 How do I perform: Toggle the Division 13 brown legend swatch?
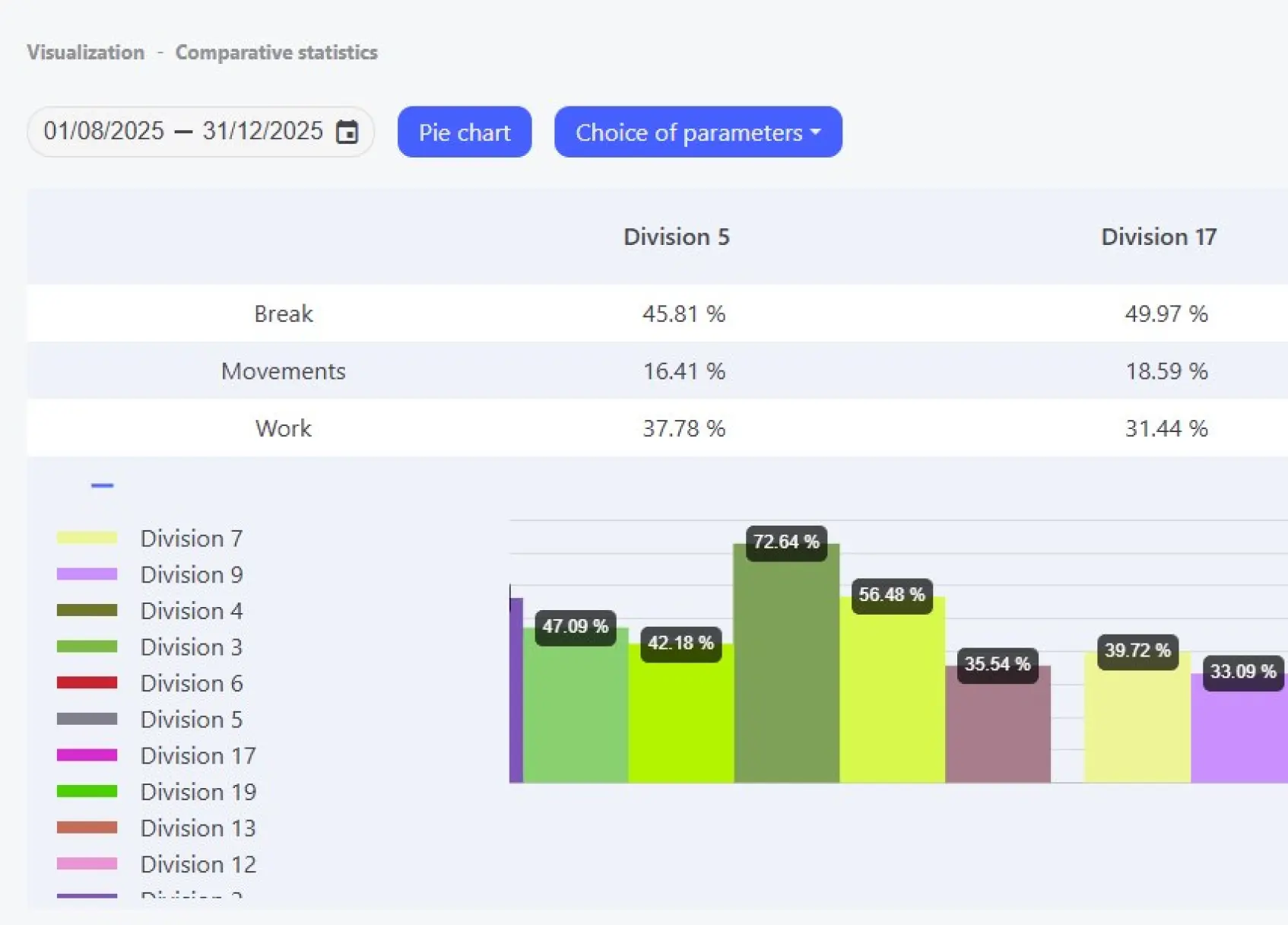87,828
